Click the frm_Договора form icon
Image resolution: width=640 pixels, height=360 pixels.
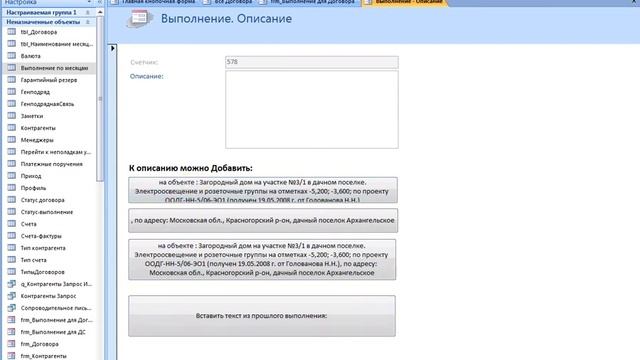(12, 344)
